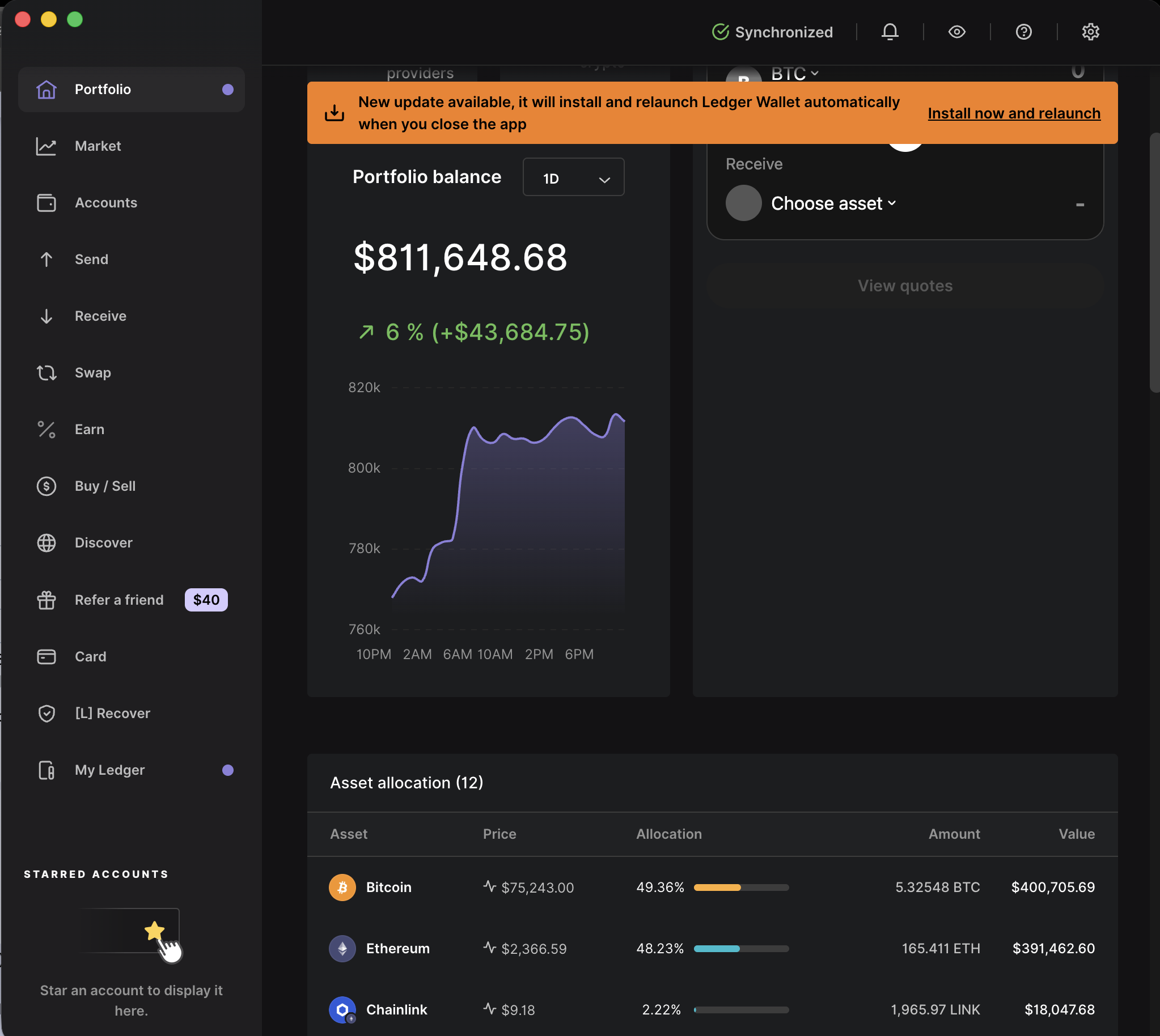Open the help question mark icon
1160x1036 pixels.
coord(1023,32)
